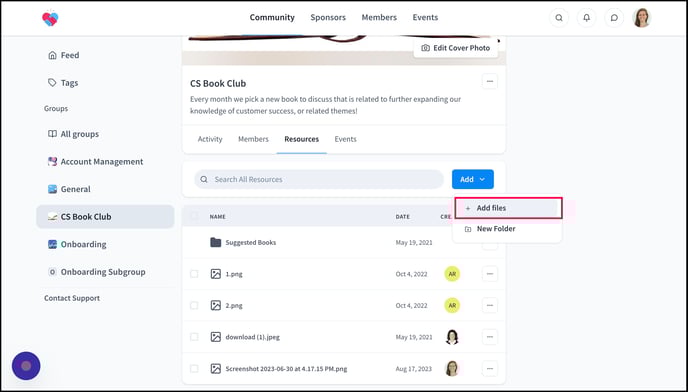This screenshot has height=392, width=688.
Task: Go to Community in top navigation
Action: [x=272, y=18]
